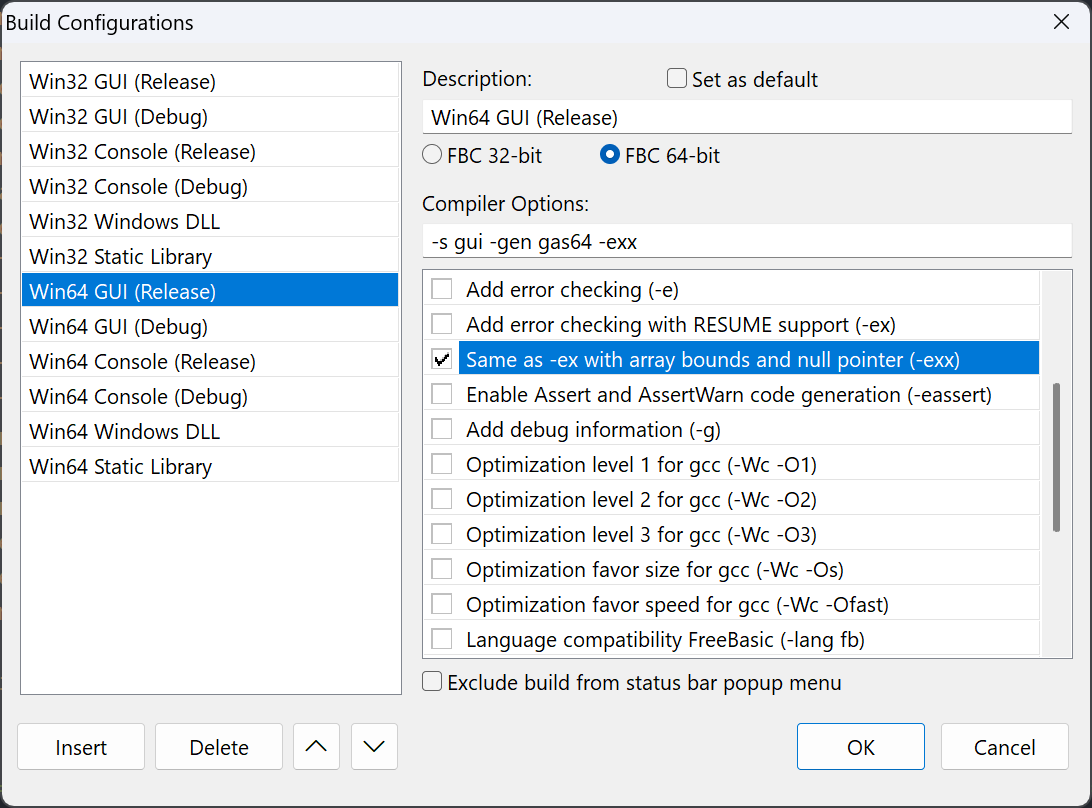
Task: Enable Optimization level 2 for gcc
Action: point(442,499)
